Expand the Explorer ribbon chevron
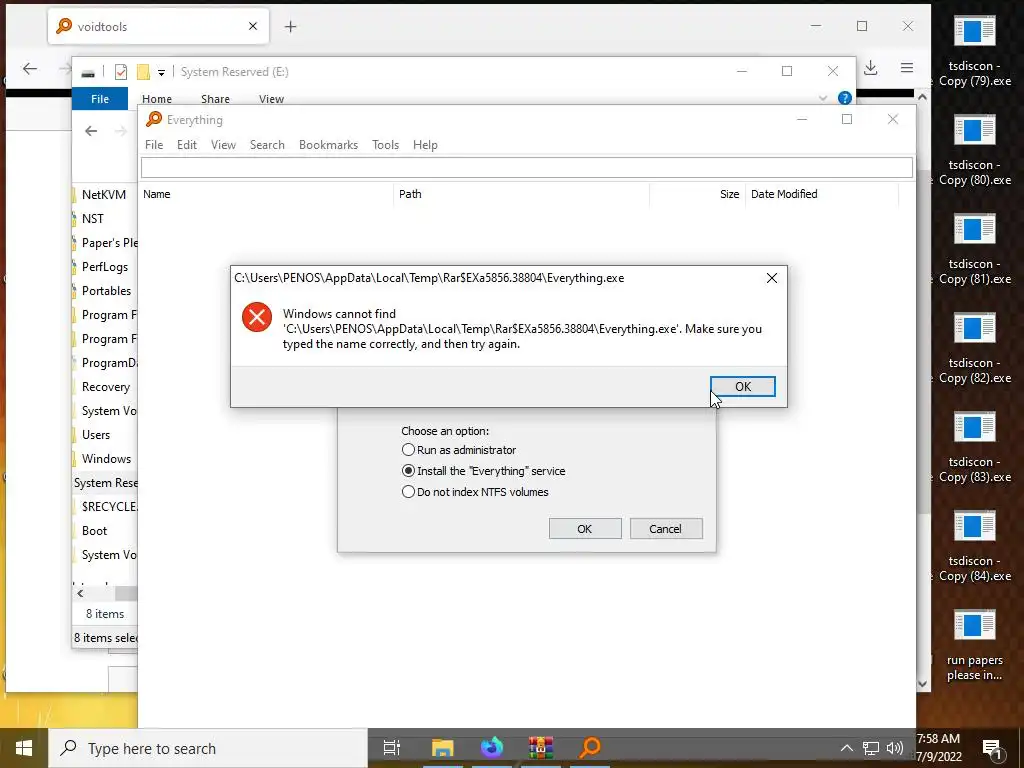 pyautogui.click(x=822, y=98)
